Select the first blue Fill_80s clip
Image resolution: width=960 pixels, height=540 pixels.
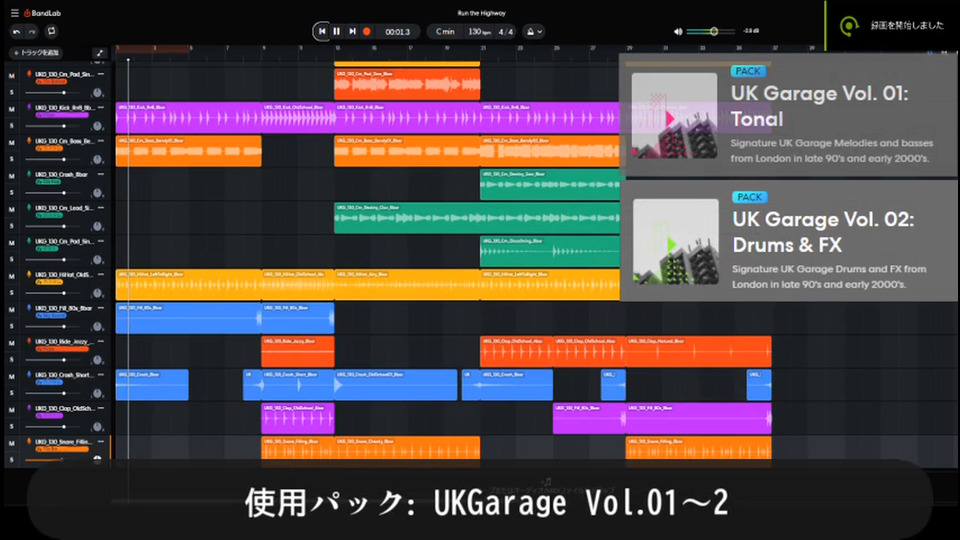tap(189, 318)
